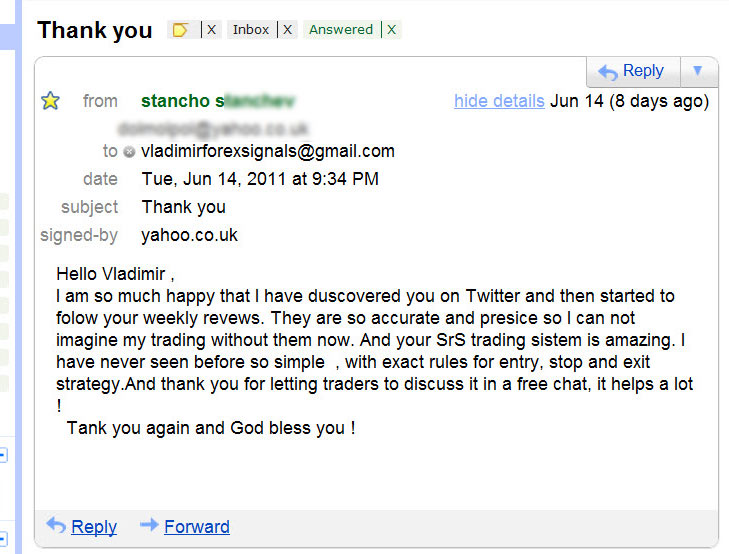The image size is (729, 554).
Task: Remove the Answered label with X
Action: click(392, 30)
